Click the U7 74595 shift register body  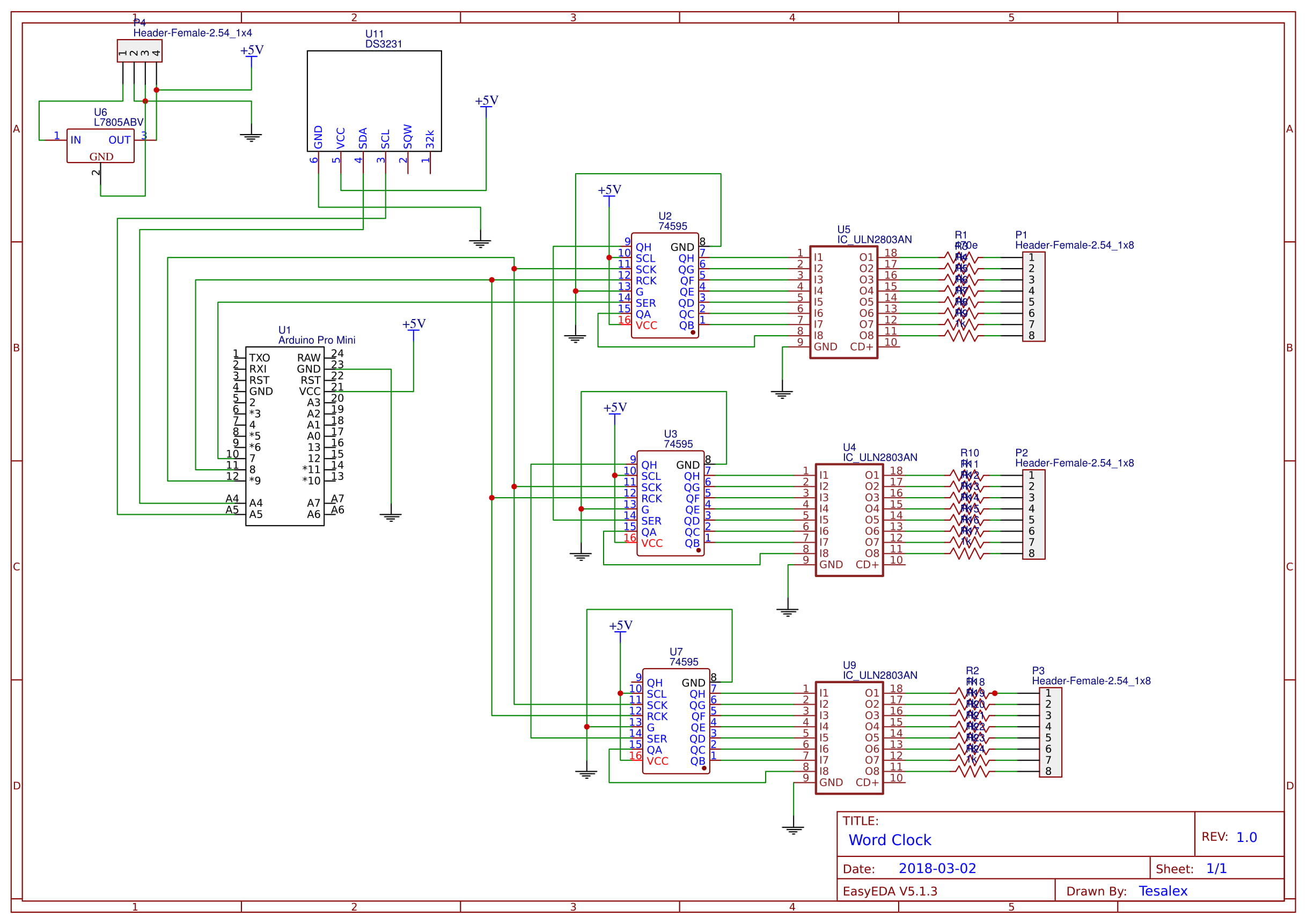pyautogui.click(x=675, y=721)
